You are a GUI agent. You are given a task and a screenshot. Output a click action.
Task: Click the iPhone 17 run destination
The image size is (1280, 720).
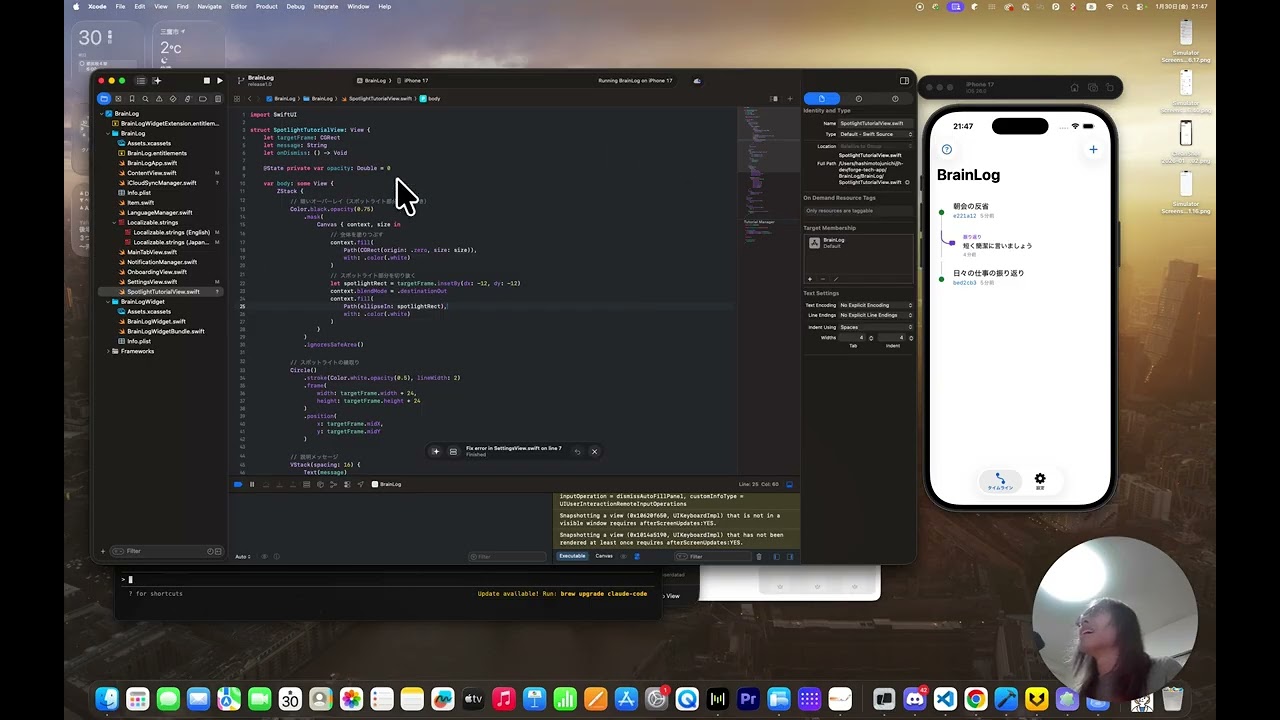click(413, 81)
